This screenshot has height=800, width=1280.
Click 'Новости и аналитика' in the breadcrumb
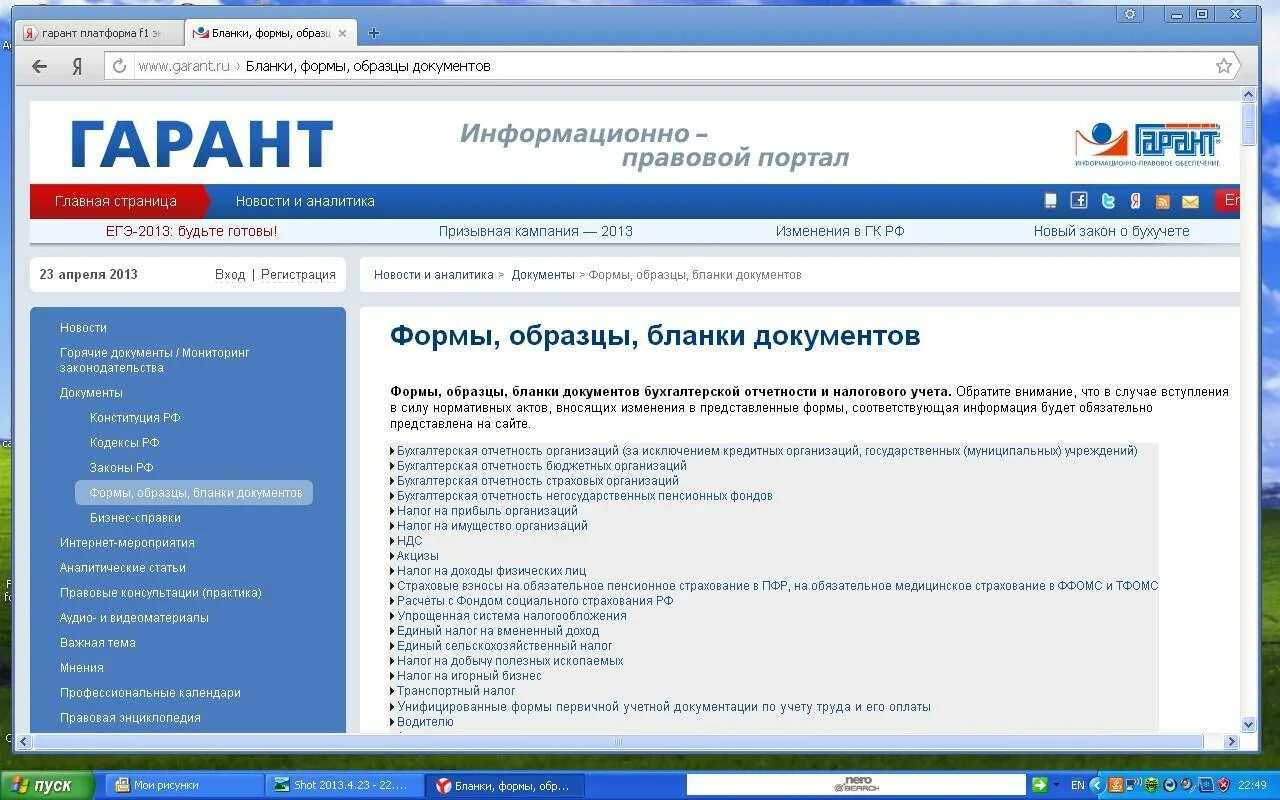tap(433, 274)
